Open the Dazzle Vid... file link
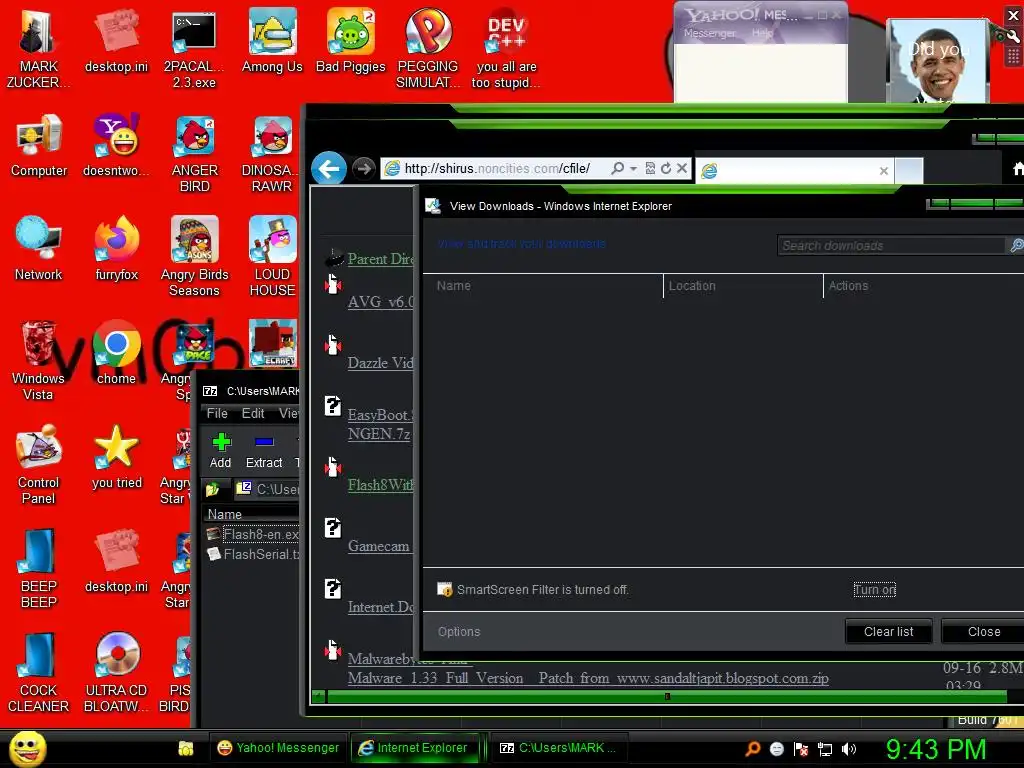1024x768 pixels. pos(381,362)
